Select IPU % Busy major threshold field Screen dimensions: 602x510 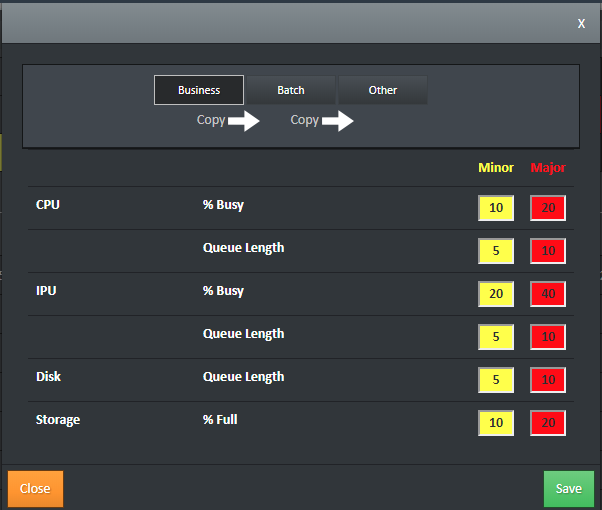point(548,294)
